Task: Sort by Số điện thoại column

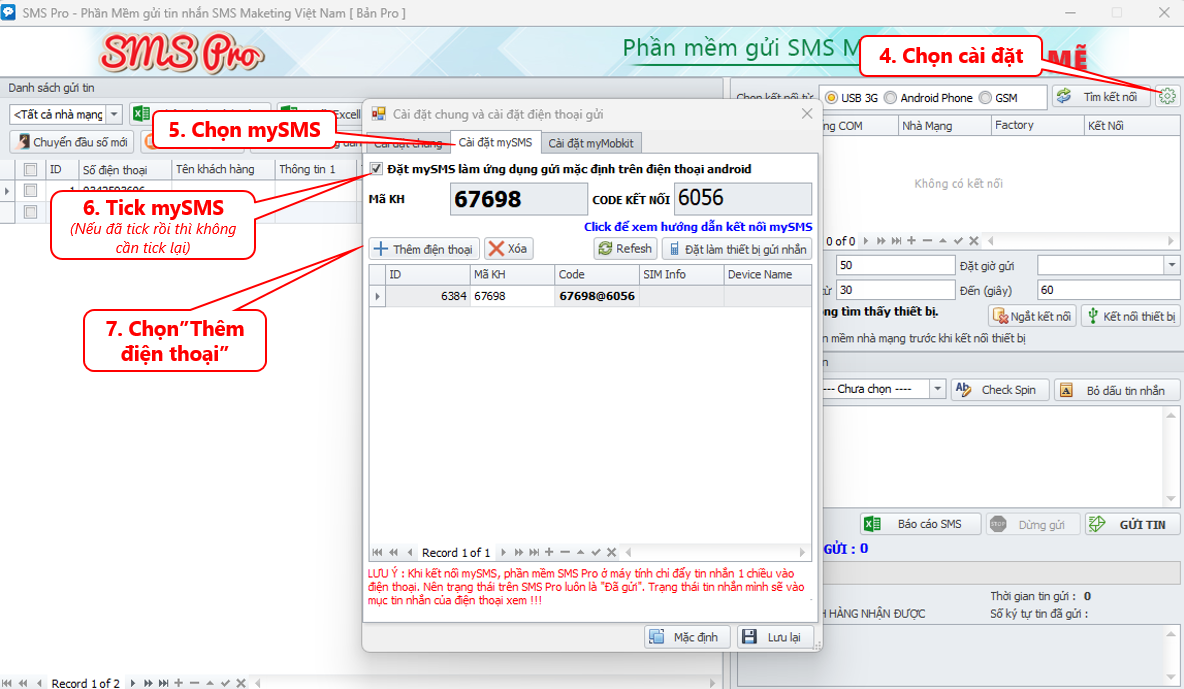Action: tap(125, 169)
